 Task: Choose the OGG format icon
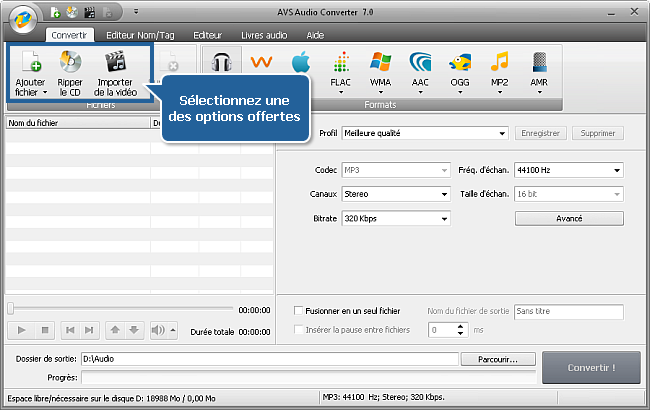(461, 65)
